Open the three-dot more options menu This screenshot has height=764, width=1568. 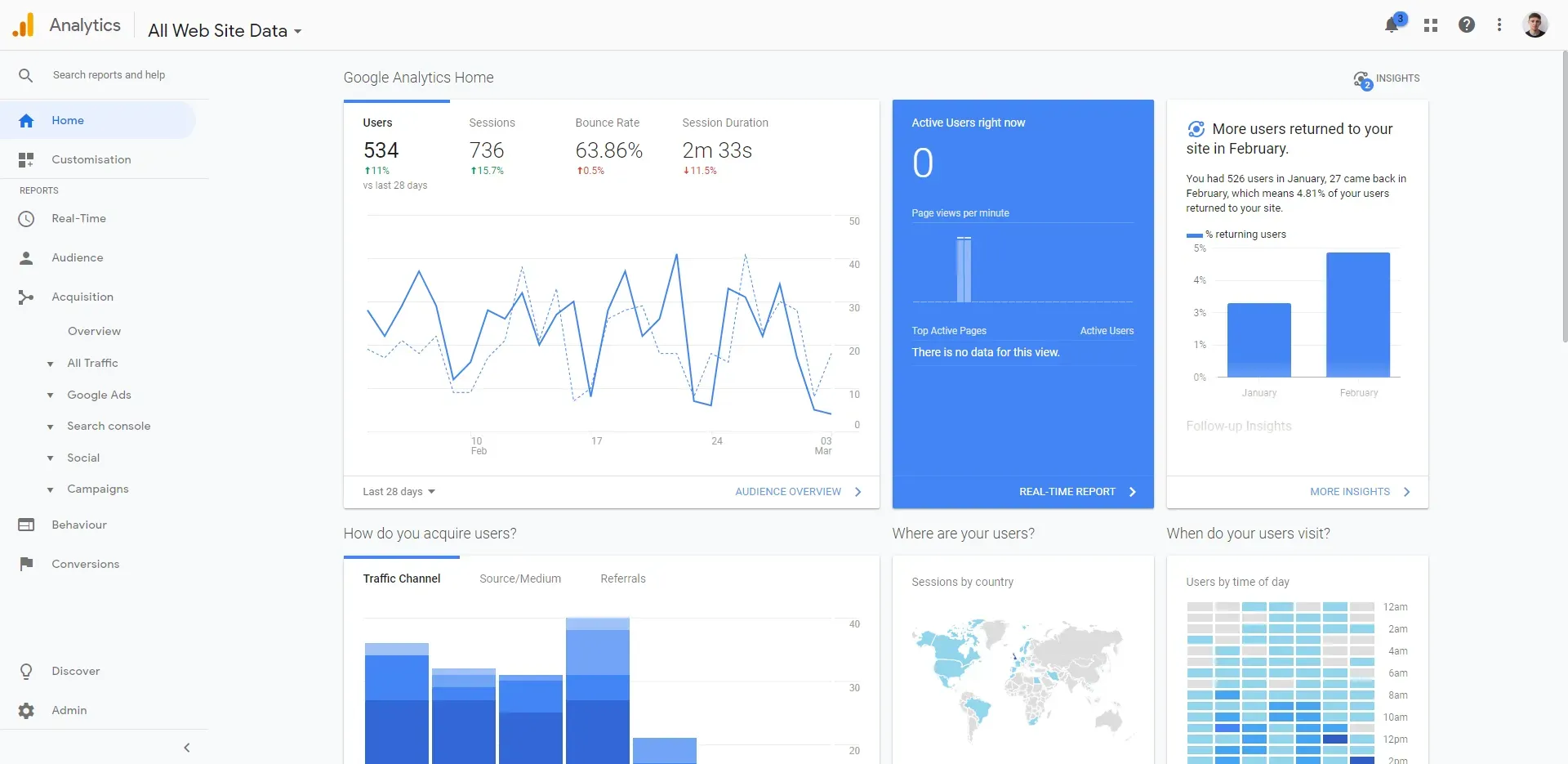1499,25
